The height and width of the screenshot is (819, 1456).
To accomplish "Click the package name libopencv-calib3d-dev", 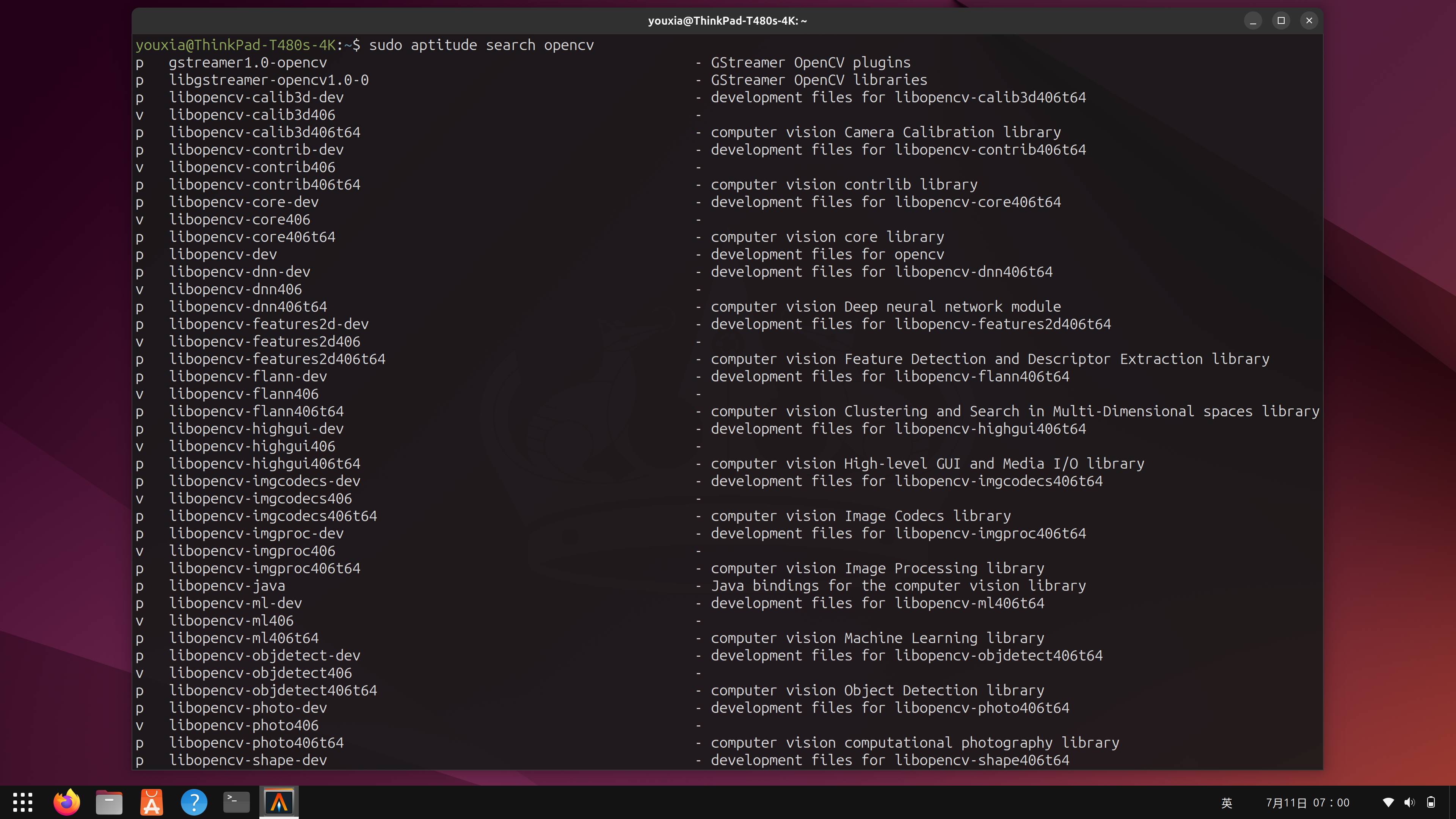I will [256, 98].
